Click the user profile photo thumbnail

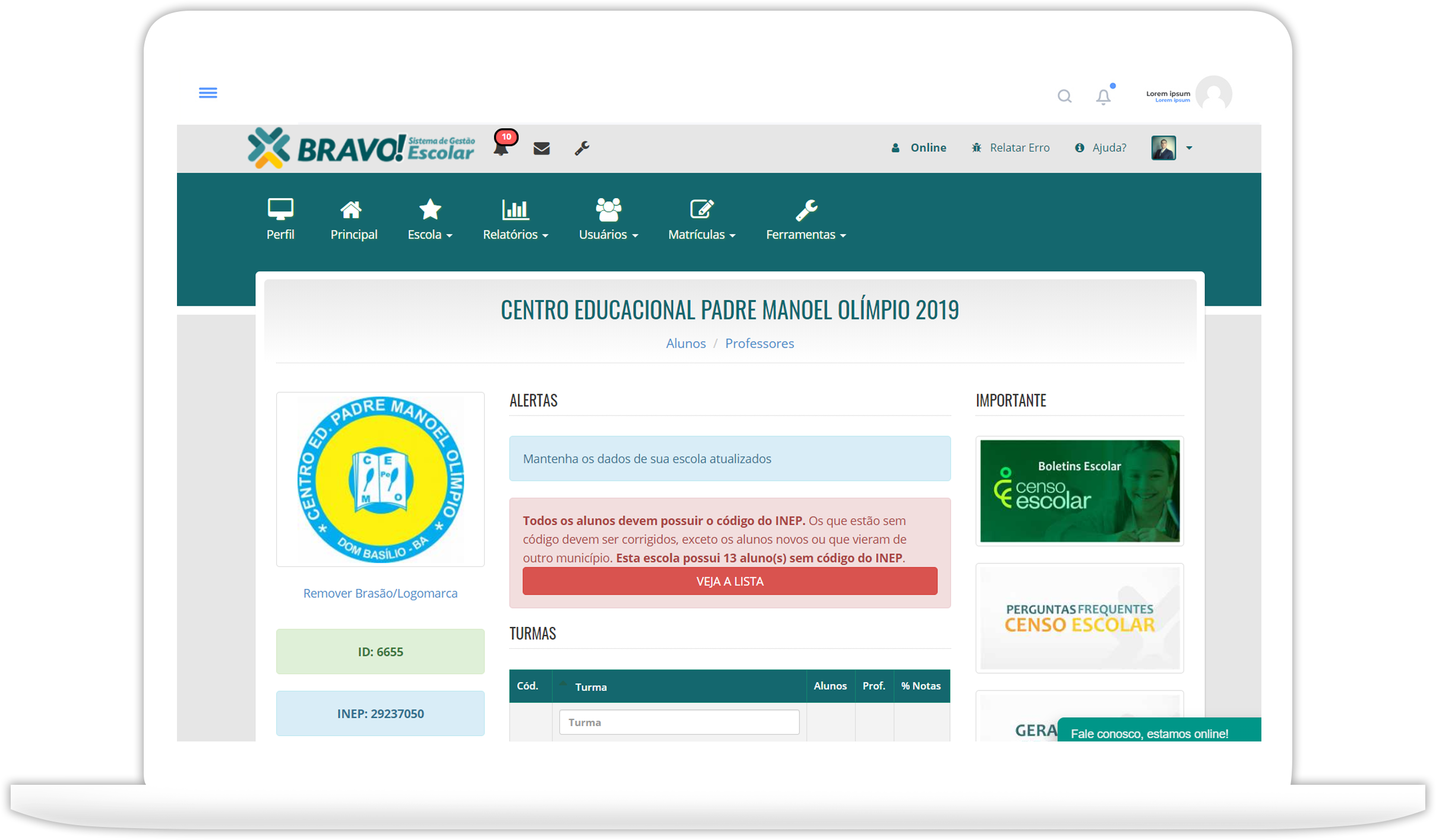point(1163,147)
